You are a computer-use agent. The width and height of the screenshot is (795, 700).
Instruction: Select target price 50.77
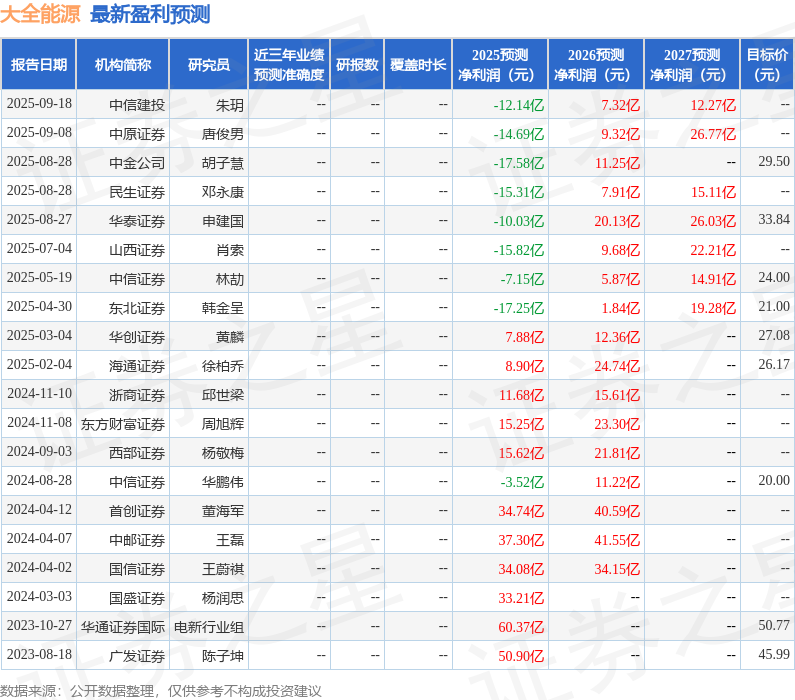pyautogui.click(x=774, y=625)
